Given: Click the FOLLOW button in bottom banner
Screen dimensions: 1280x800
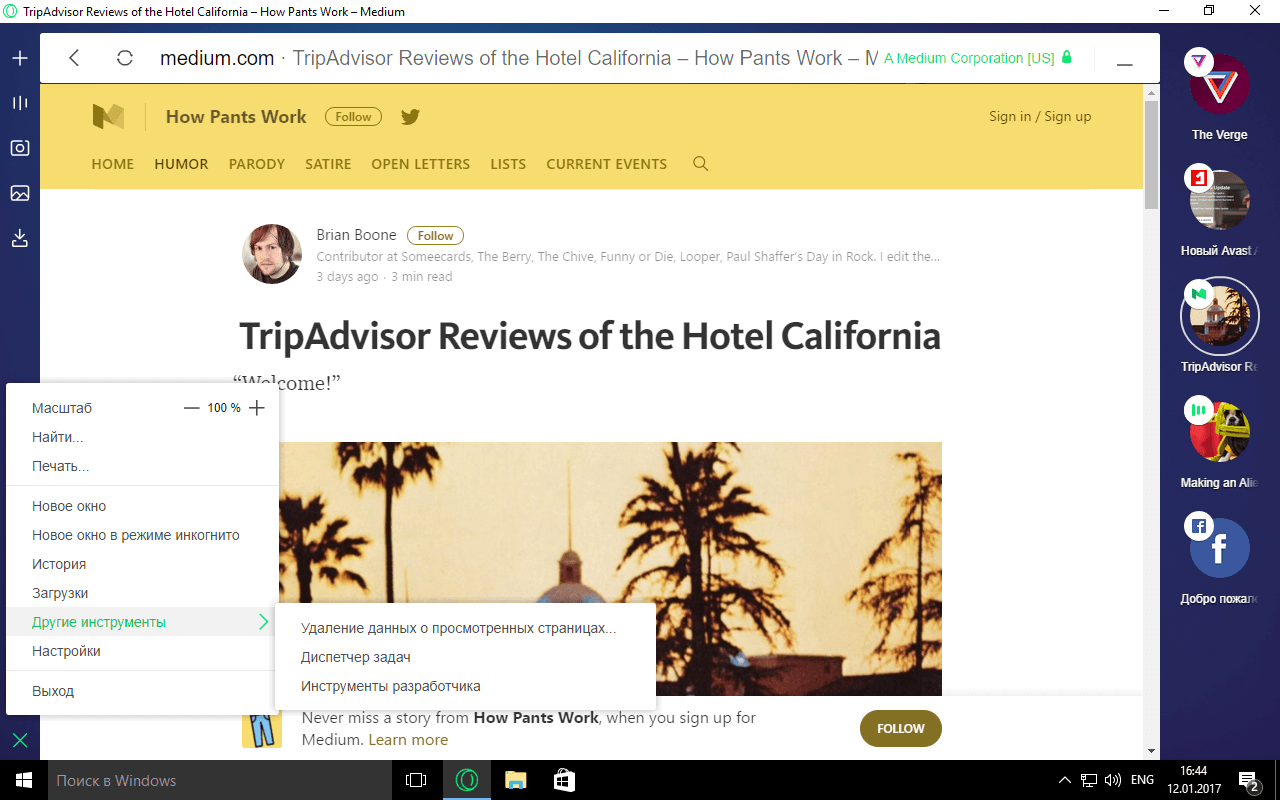Looking at the screenshot, I should click(x=901, y=729).
